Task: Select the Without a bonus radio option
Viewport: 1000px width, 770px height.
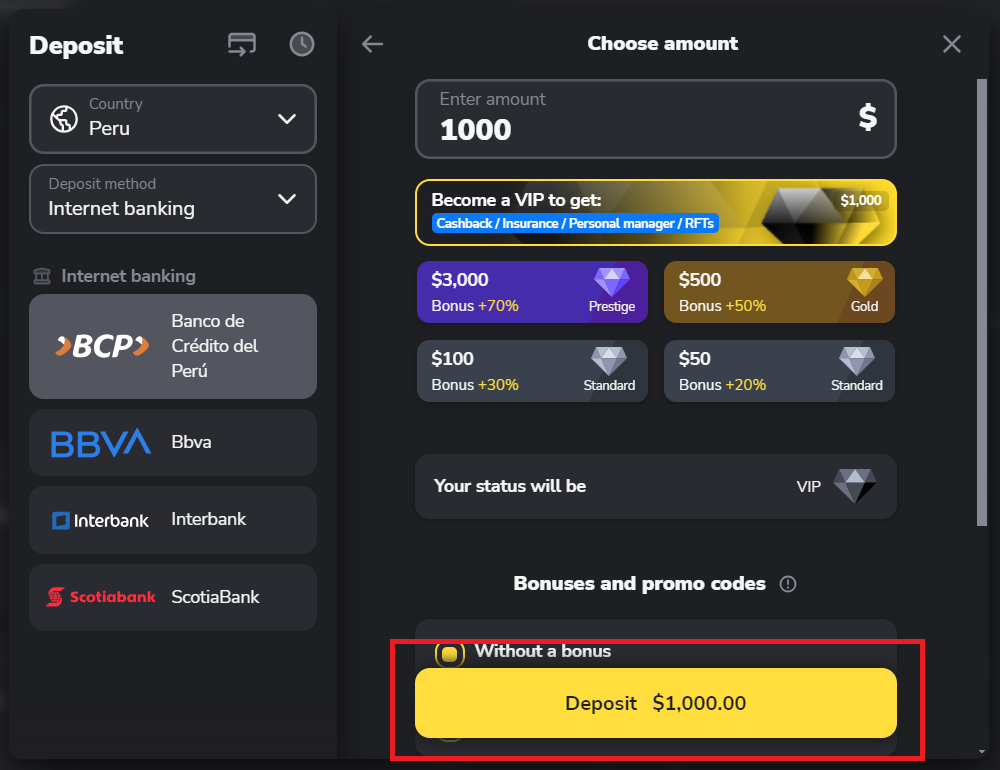Action: 449,653
